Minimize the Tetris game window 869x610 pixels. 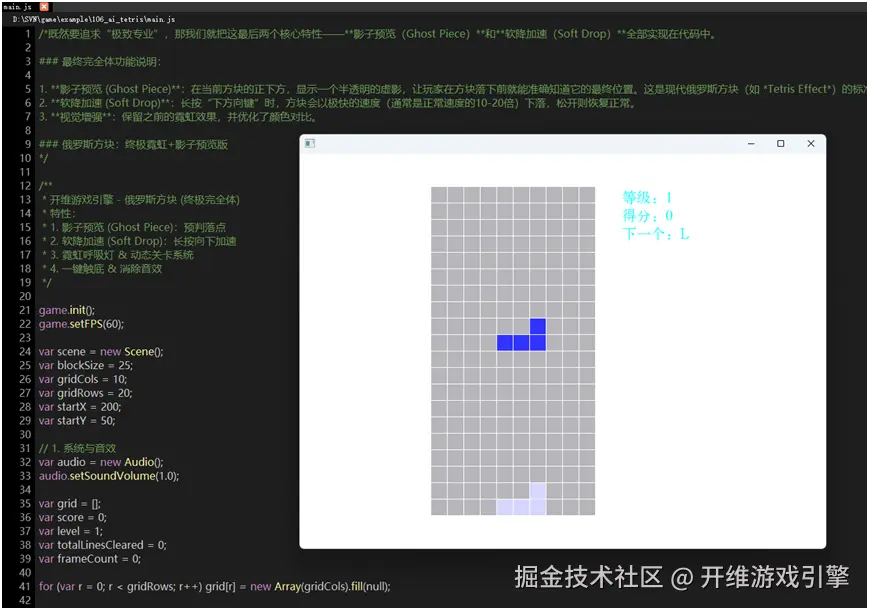click(749, 143)
